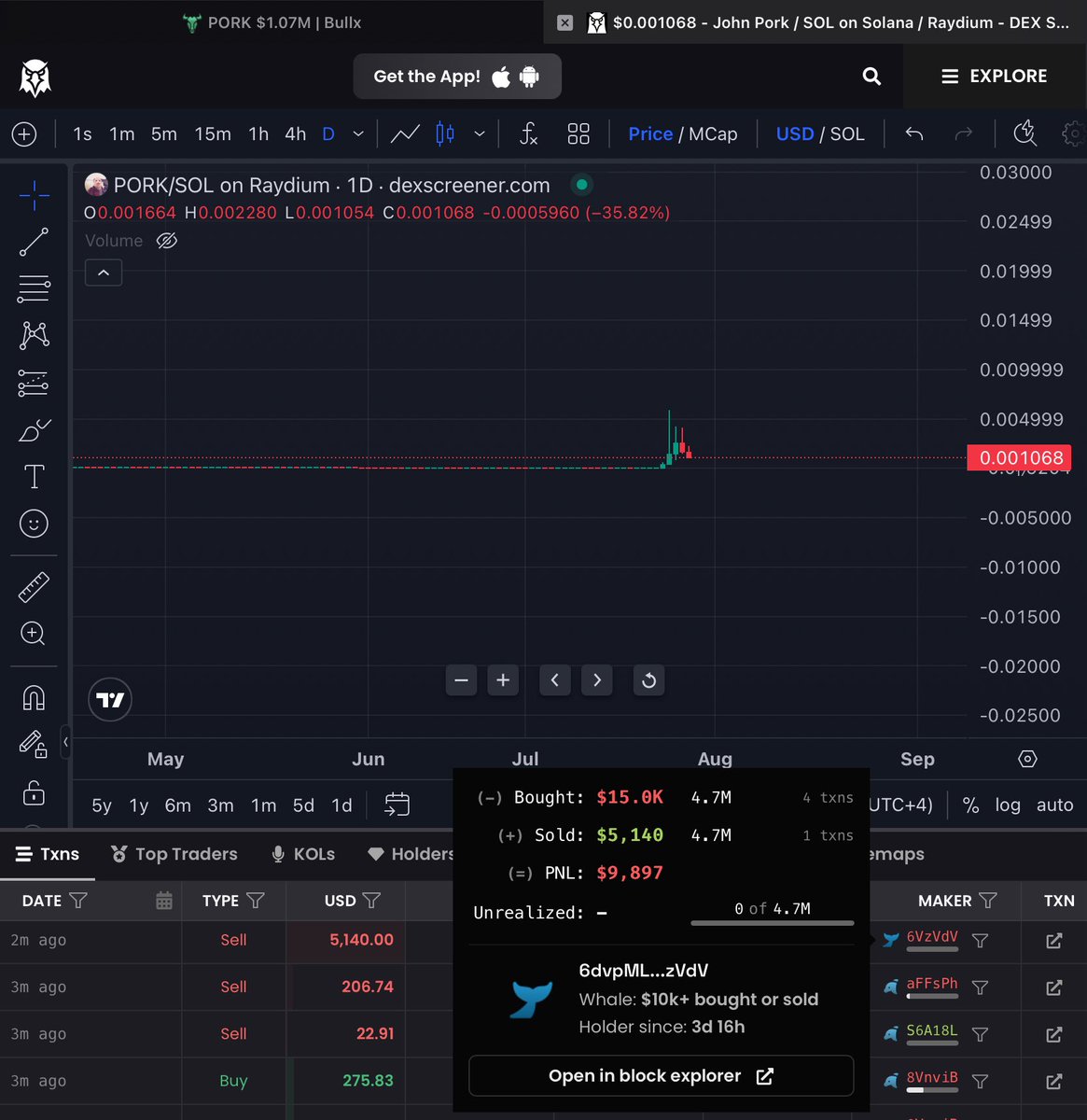
Task: Open the Indicators fx menu
Action: (x=528, y=134)
